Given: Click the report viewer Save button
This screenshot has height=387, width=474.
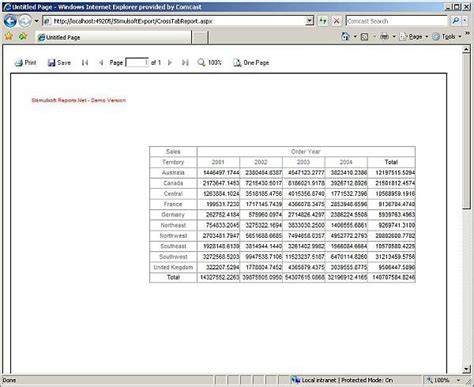Looking at the screenshot, I should pos(59,62).
